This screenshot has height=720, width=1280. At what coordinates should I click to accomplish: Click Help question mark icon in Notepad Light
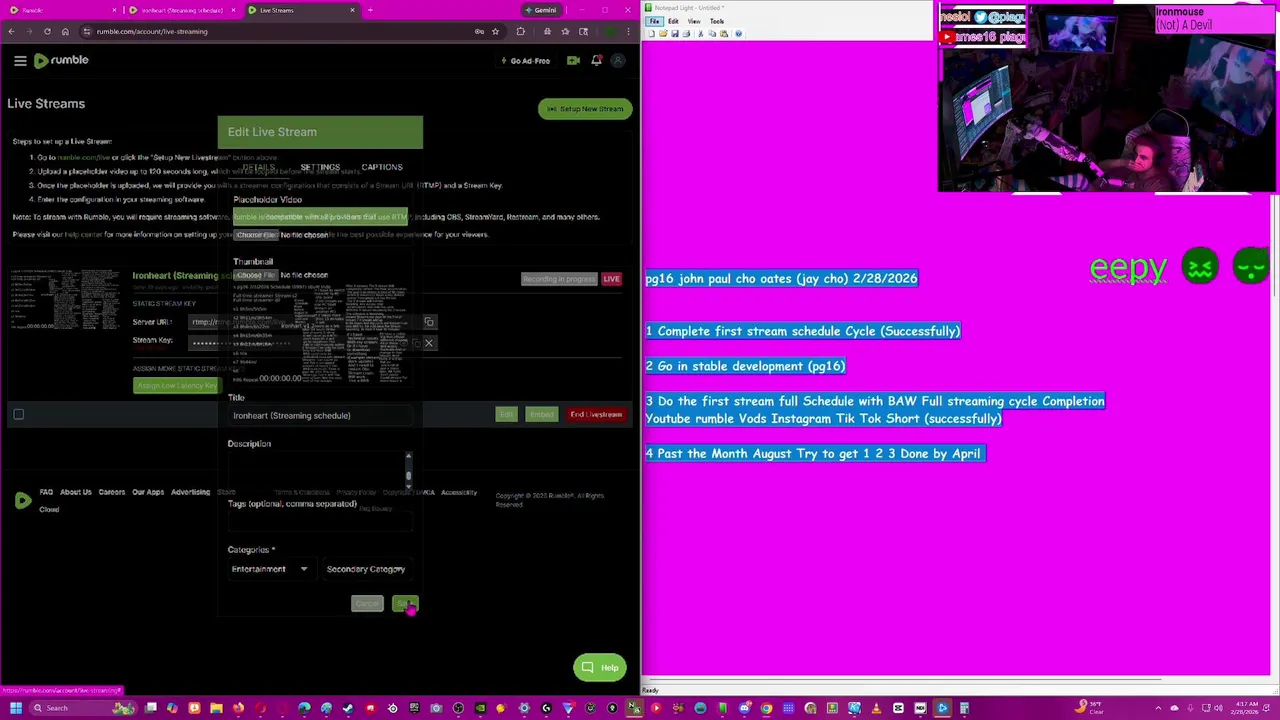(x=739, y=34)
